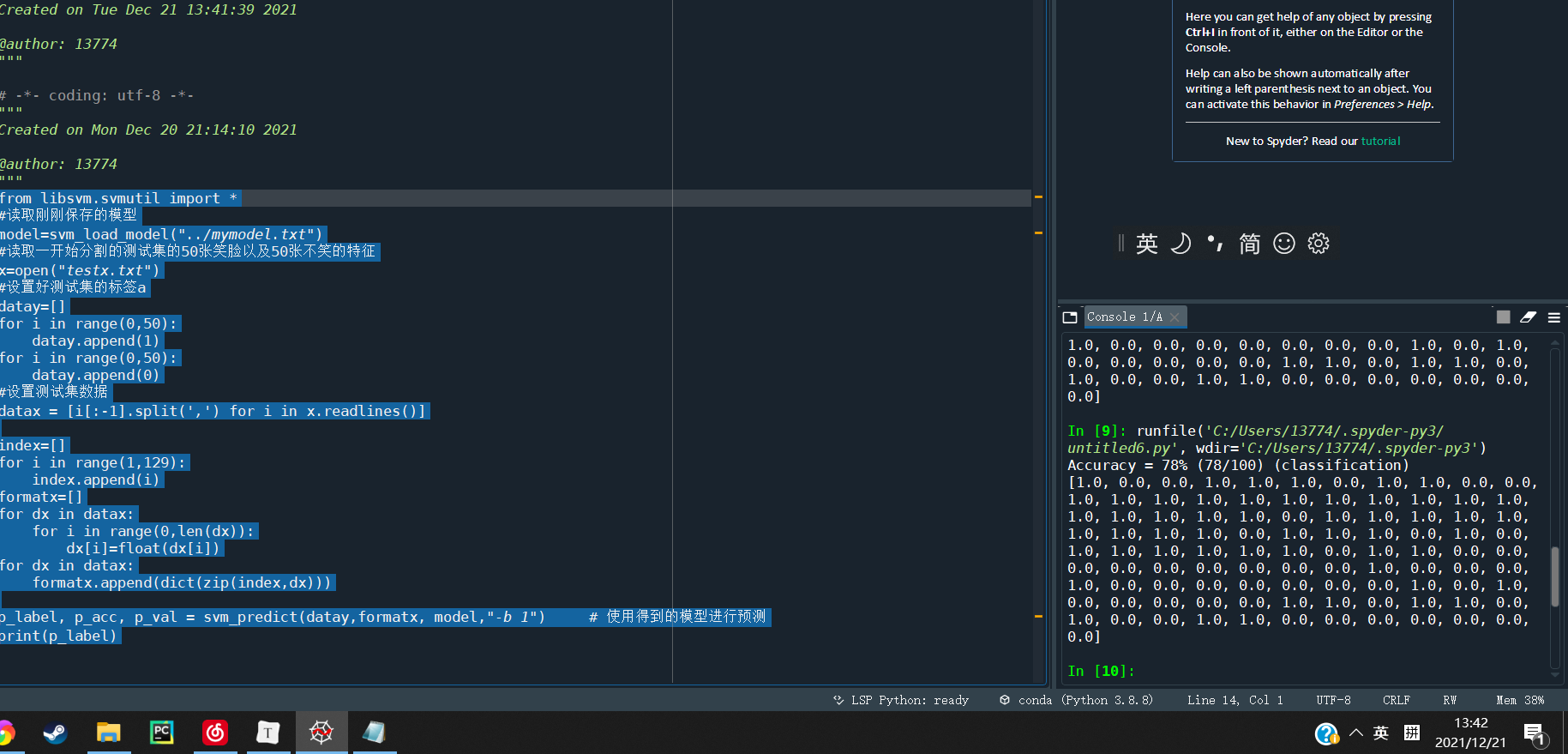This screenshot has width=1568, height=754.
Task: Open the Windows notification center icon
Action: tap(1535, 734)
